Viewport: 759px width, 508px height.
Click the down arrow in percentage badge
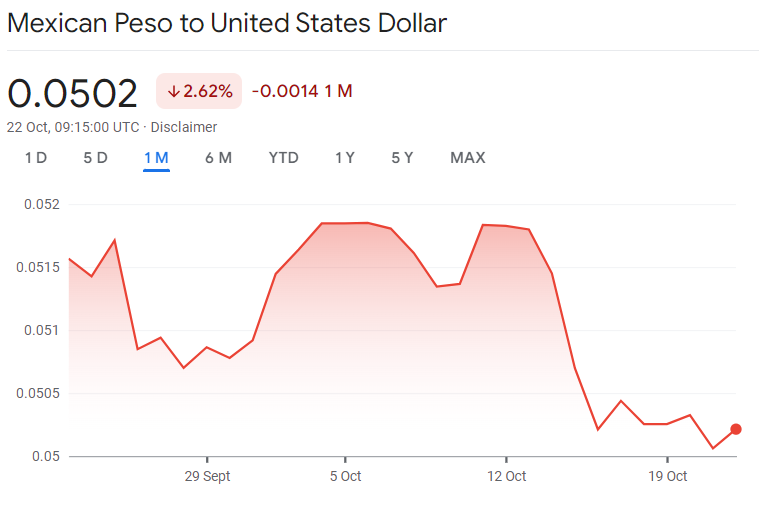click(x=173, y=92)
